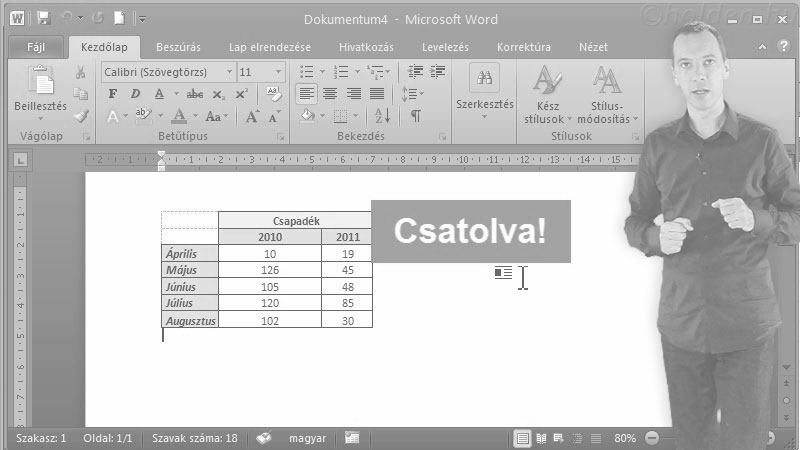Image resolution: width=800 pixels, height=450 pixels.
Task: Open Vágólap dialog launcher
Action: 86,137
